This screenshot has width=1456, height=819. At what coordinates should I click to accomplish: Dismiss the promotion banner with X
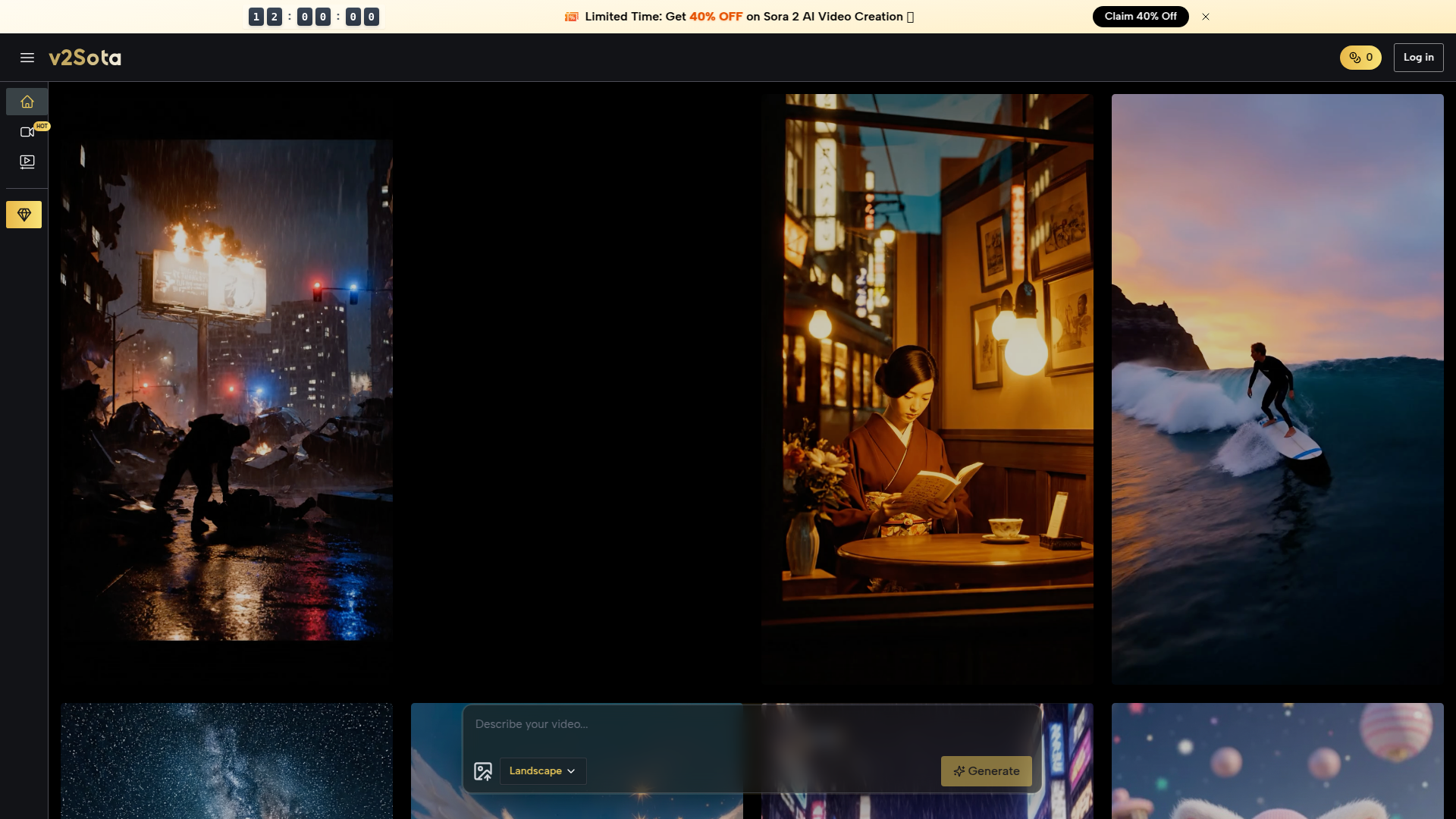tap(1206, 17)
